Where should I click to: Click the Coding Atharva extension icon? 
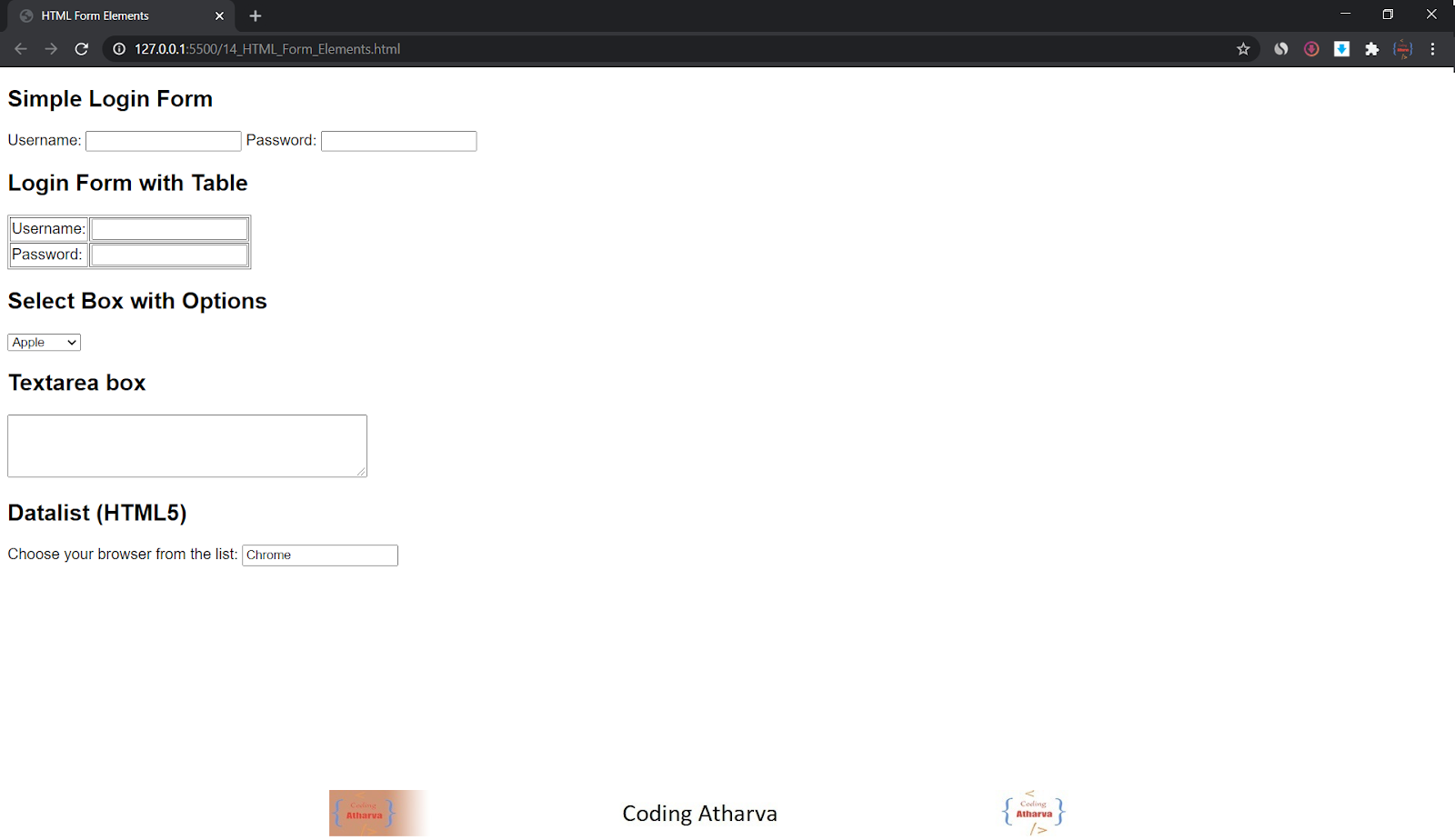tap(1402, 49)
